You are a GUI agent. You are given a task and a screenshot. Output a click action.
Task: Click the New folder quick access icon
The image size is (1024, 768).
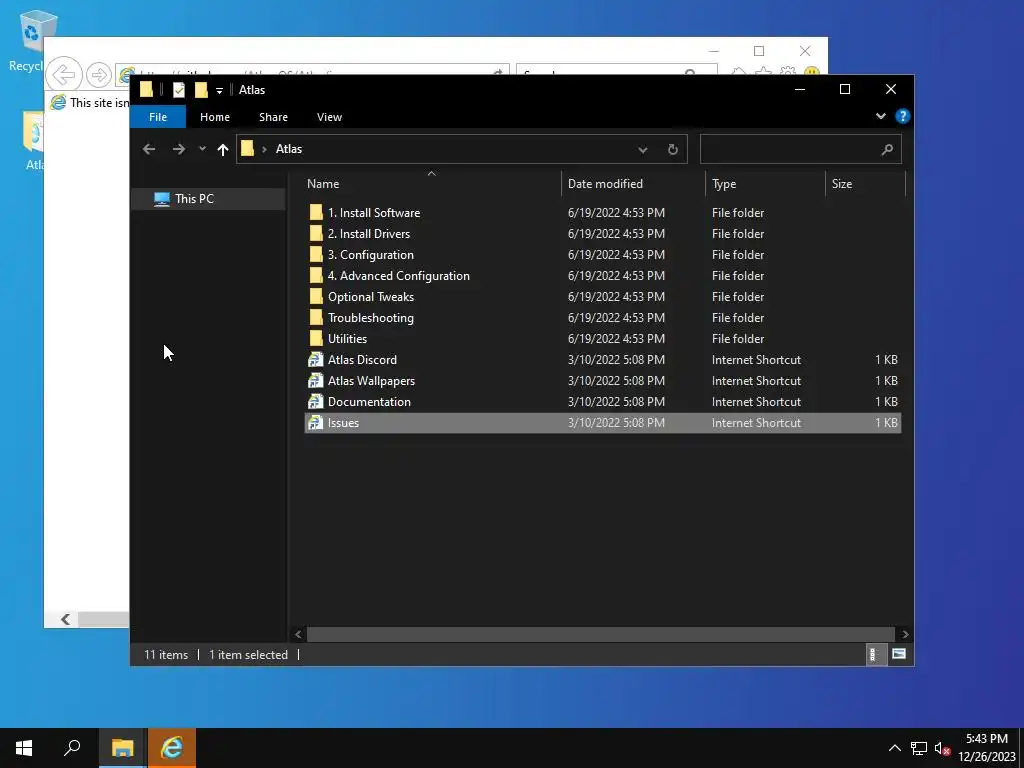click(201, 90)
